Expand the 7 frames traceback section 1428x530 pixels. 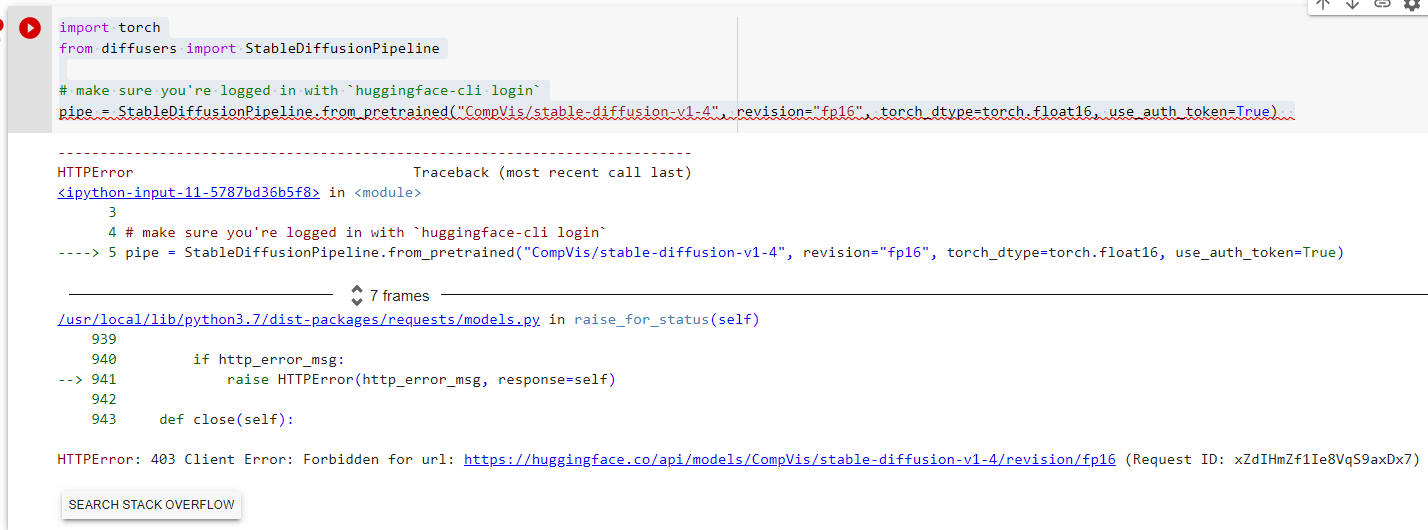click(x=390, y=296)
